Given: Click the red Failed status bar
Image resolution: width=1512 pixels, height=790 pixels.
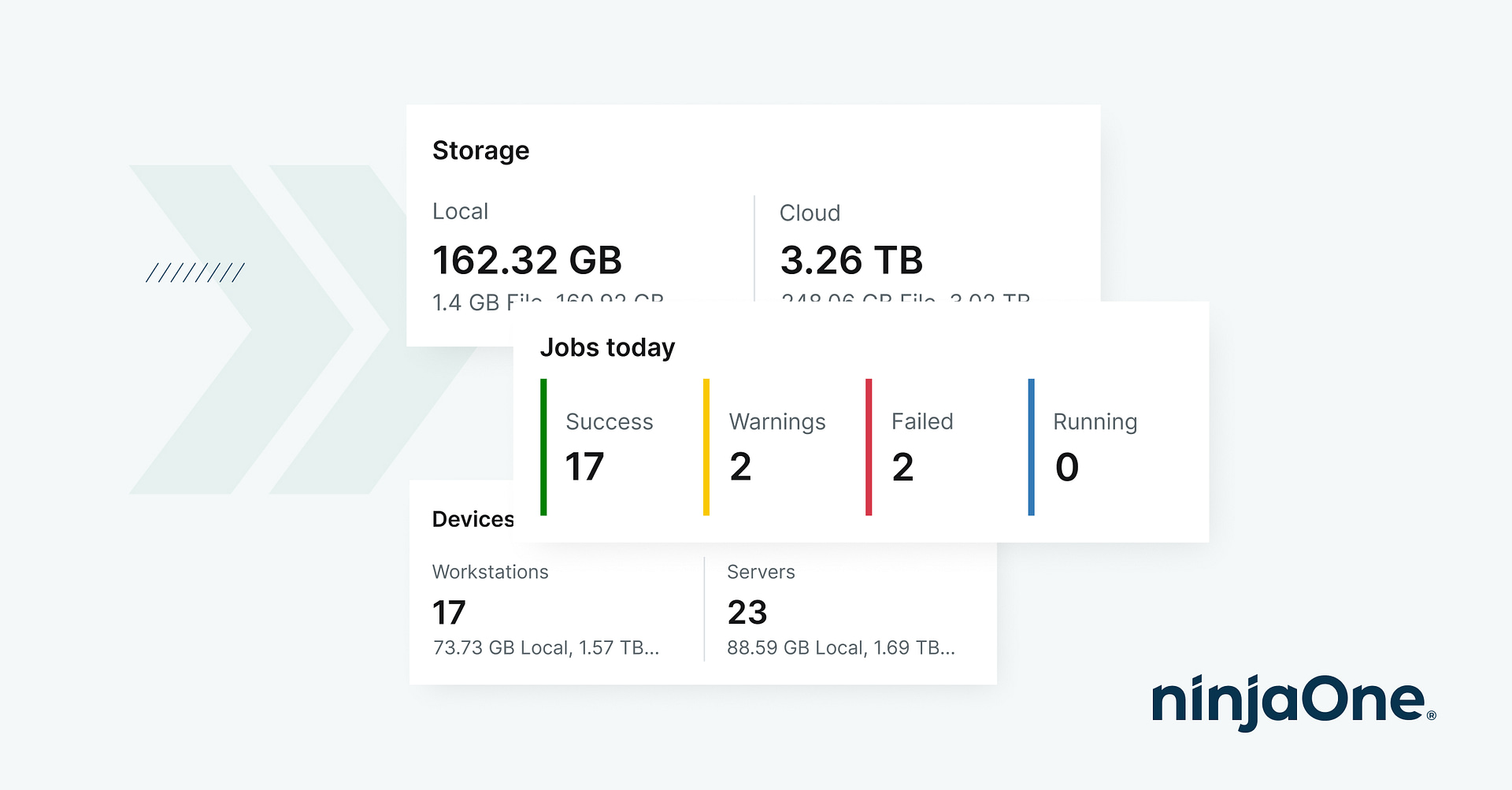Looking at the screenshot, I should coord(869,447).
